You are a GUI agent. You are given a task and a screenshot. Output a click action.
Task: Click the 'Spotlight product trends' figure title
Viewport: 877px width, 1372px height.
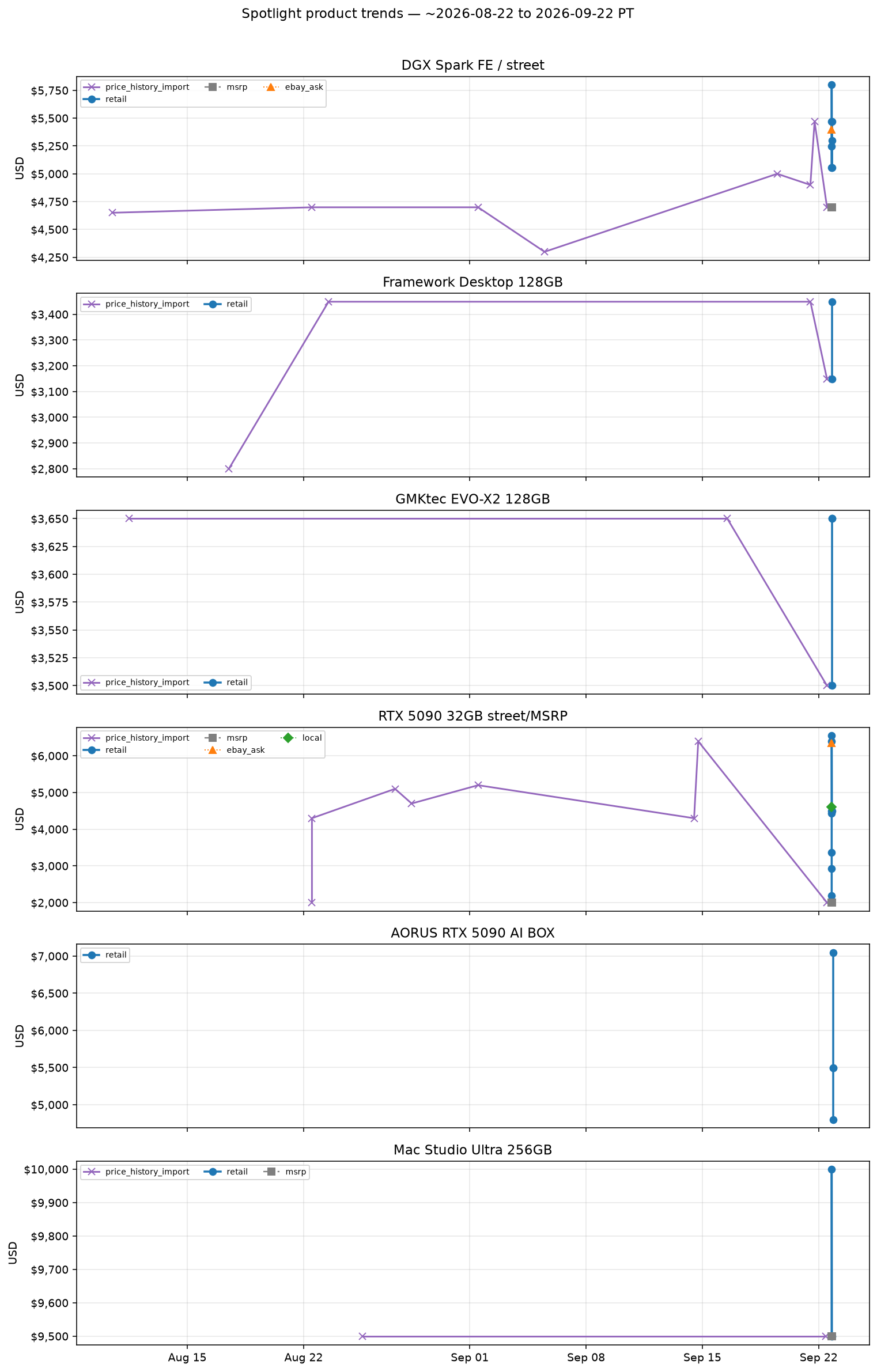pos(438,14)
